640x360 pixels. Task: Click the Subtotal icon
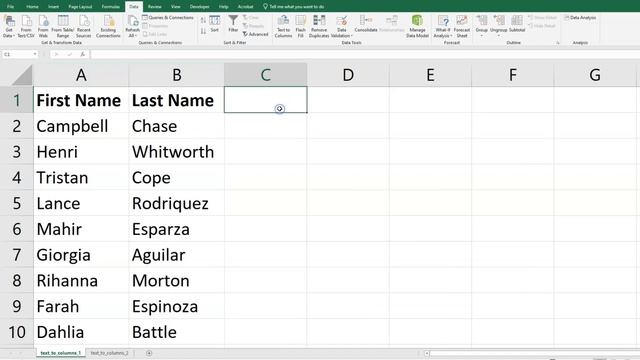click(517, 24)
